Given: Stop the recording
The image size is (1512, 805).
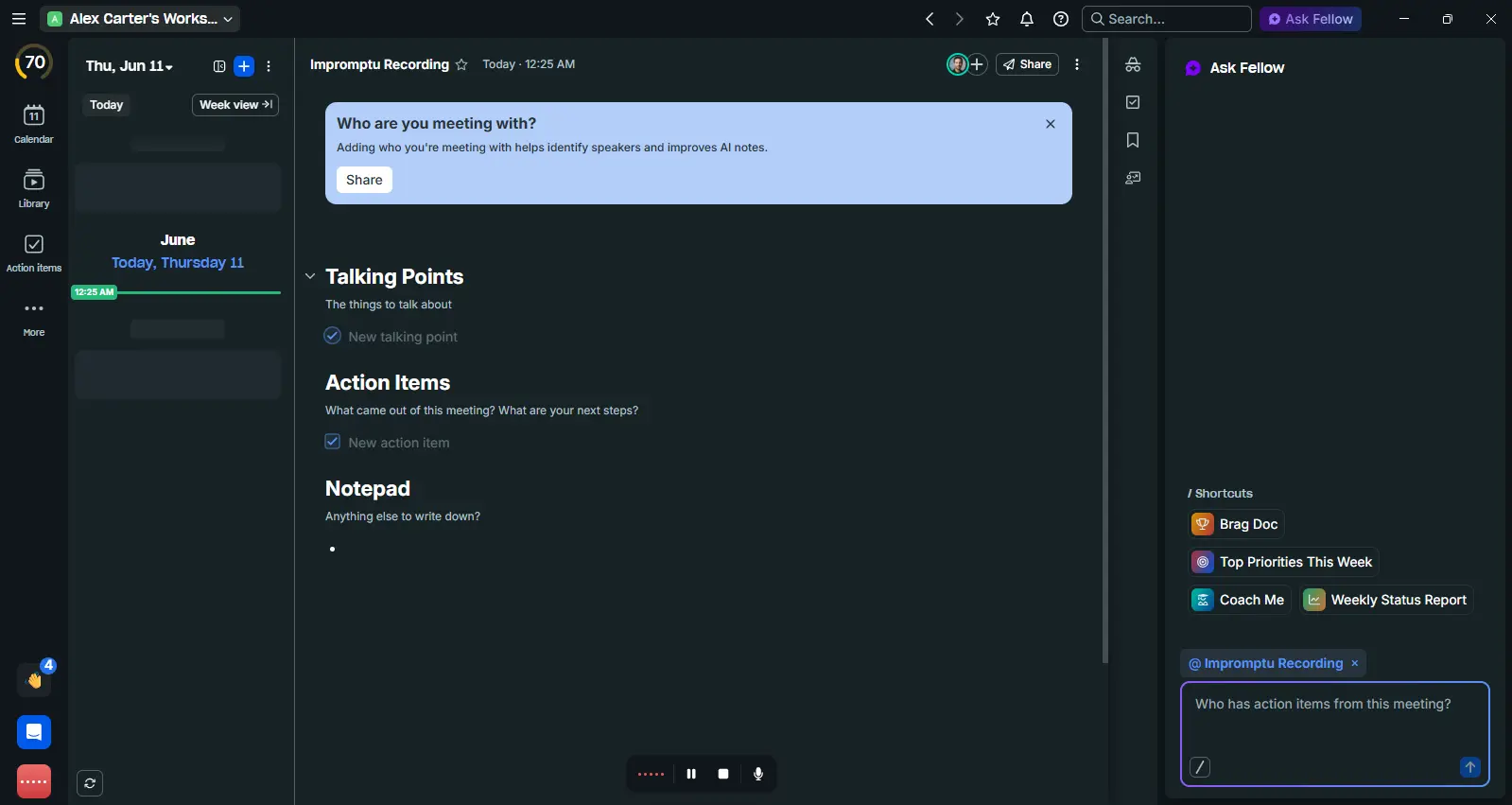Looking at the screenshot, I should coord(723,774).
